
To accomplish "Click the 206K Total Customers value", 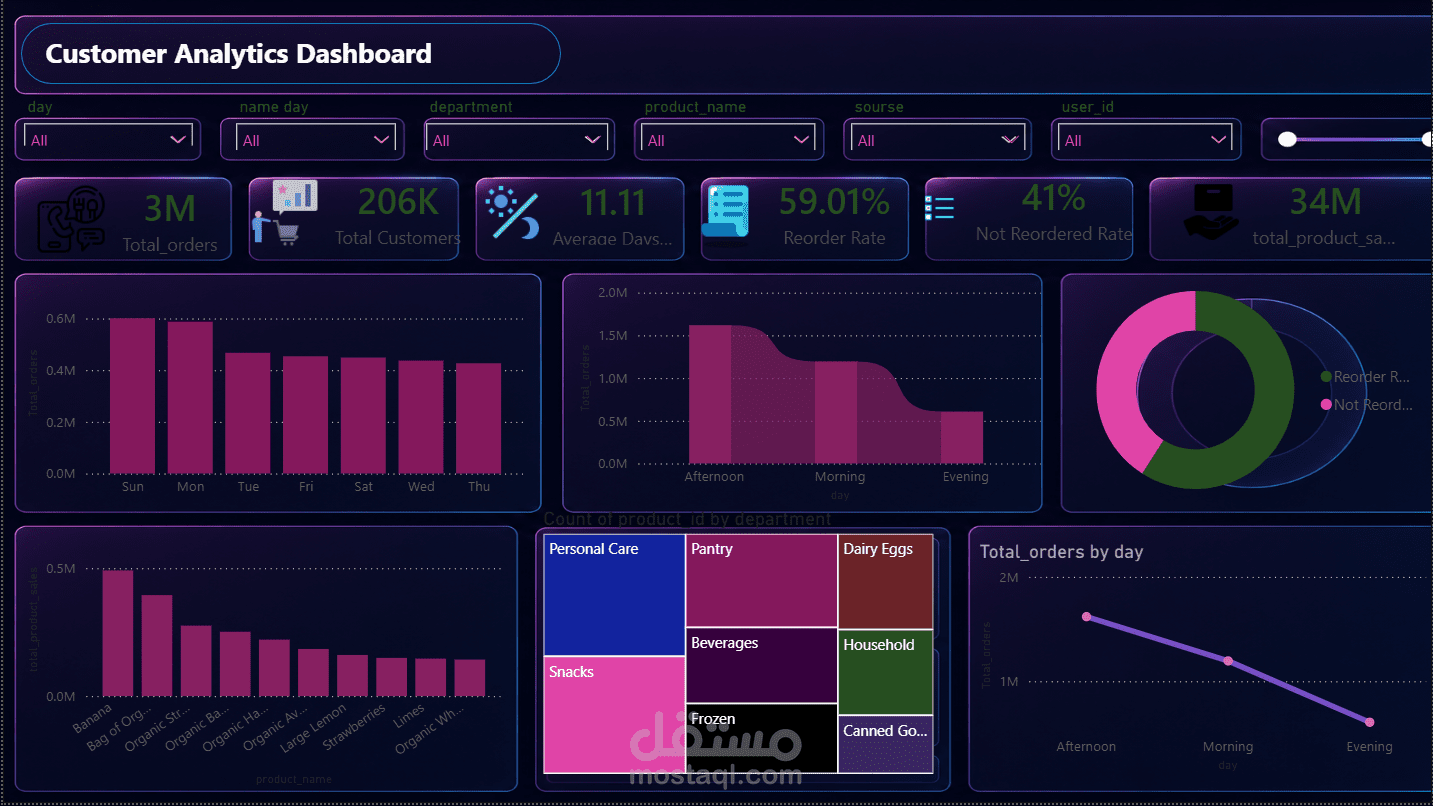I will click(x=399, y=202).
